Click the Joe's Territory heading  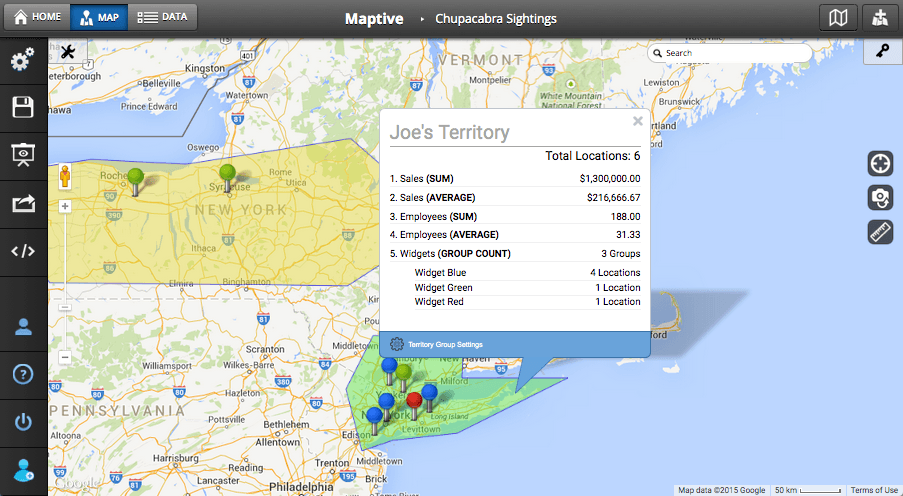449,132
